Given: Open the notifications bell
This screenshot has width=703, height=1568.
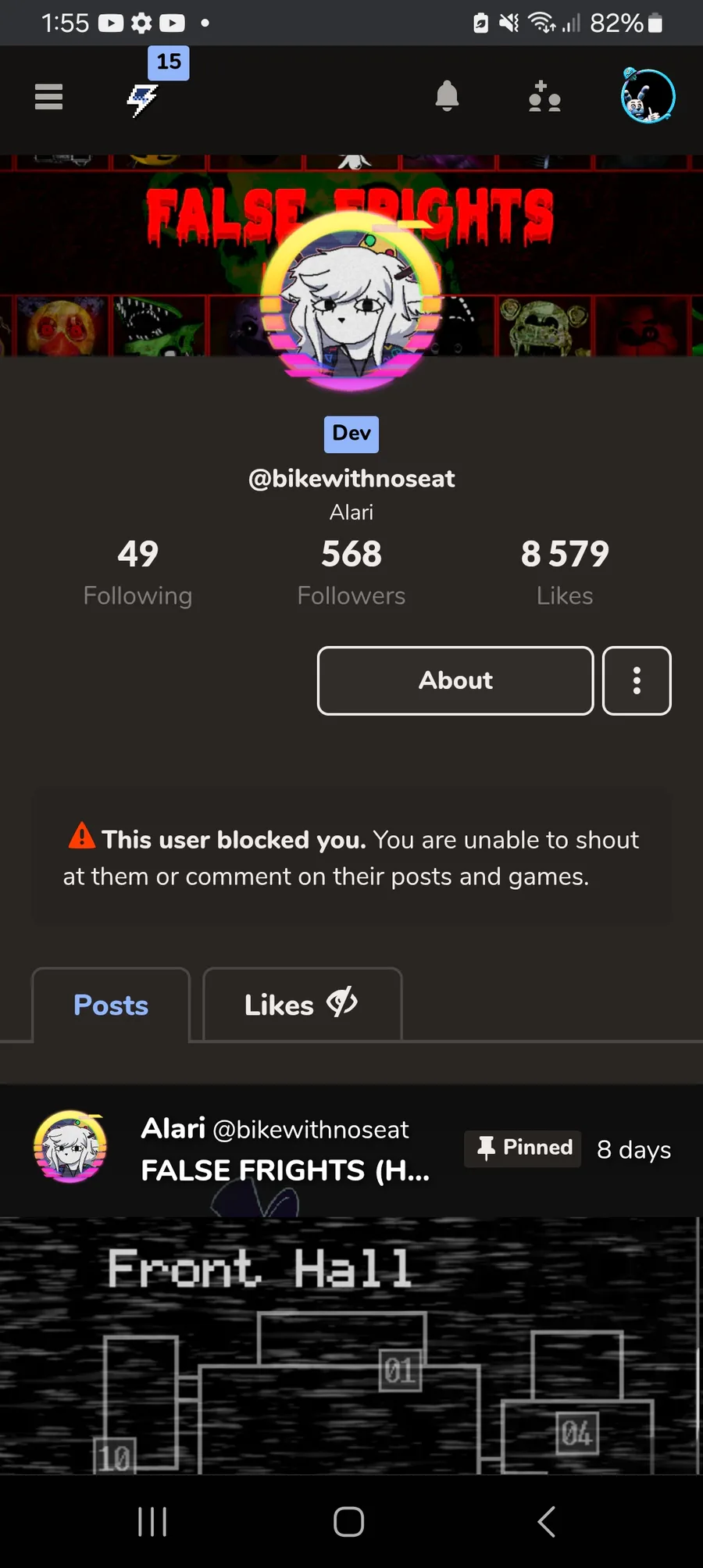Looking at the screenshot, I should [x=447, y=97].
